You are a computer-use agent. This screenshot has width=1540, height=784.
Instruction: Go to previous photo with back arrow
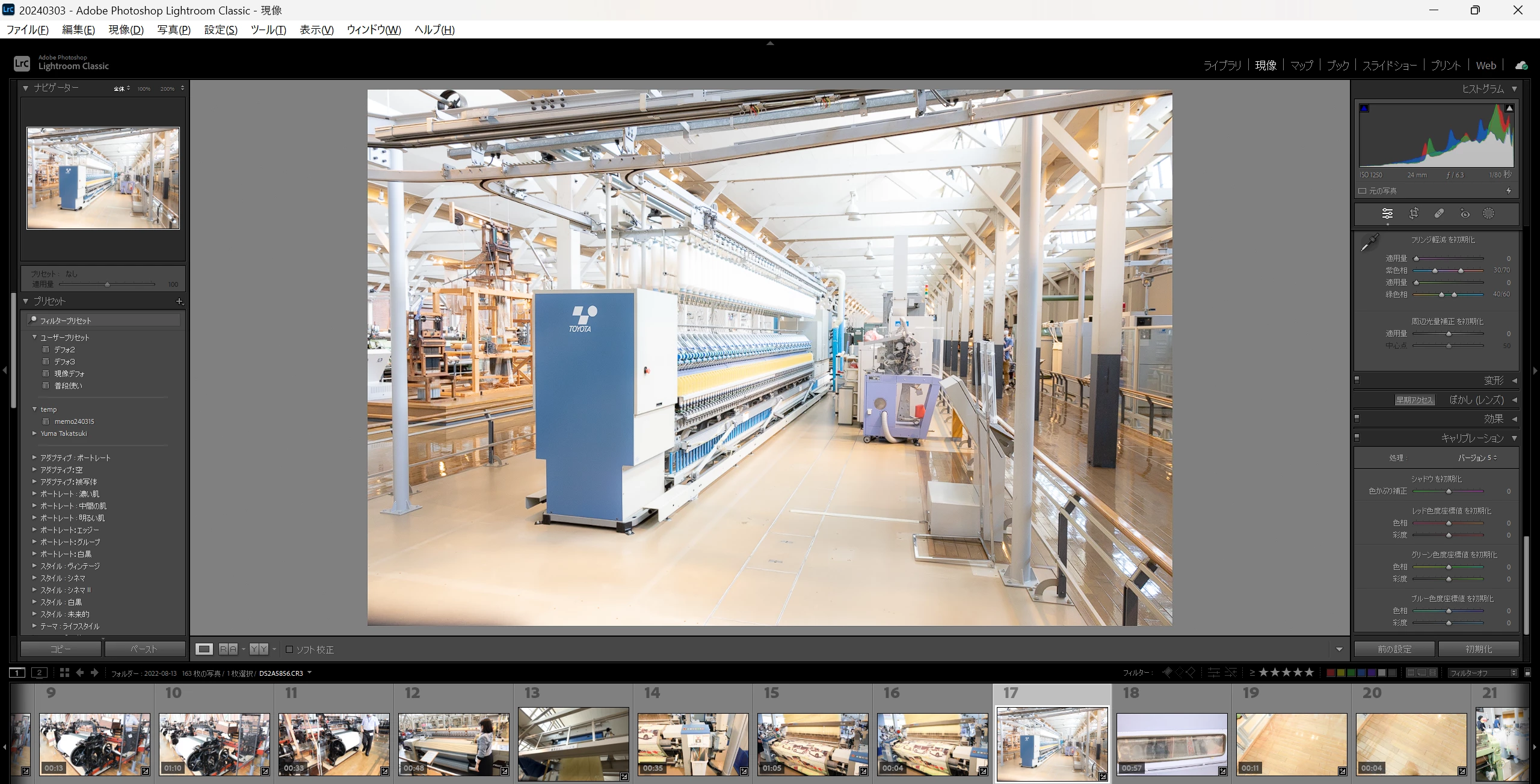[x=79, y=673]
